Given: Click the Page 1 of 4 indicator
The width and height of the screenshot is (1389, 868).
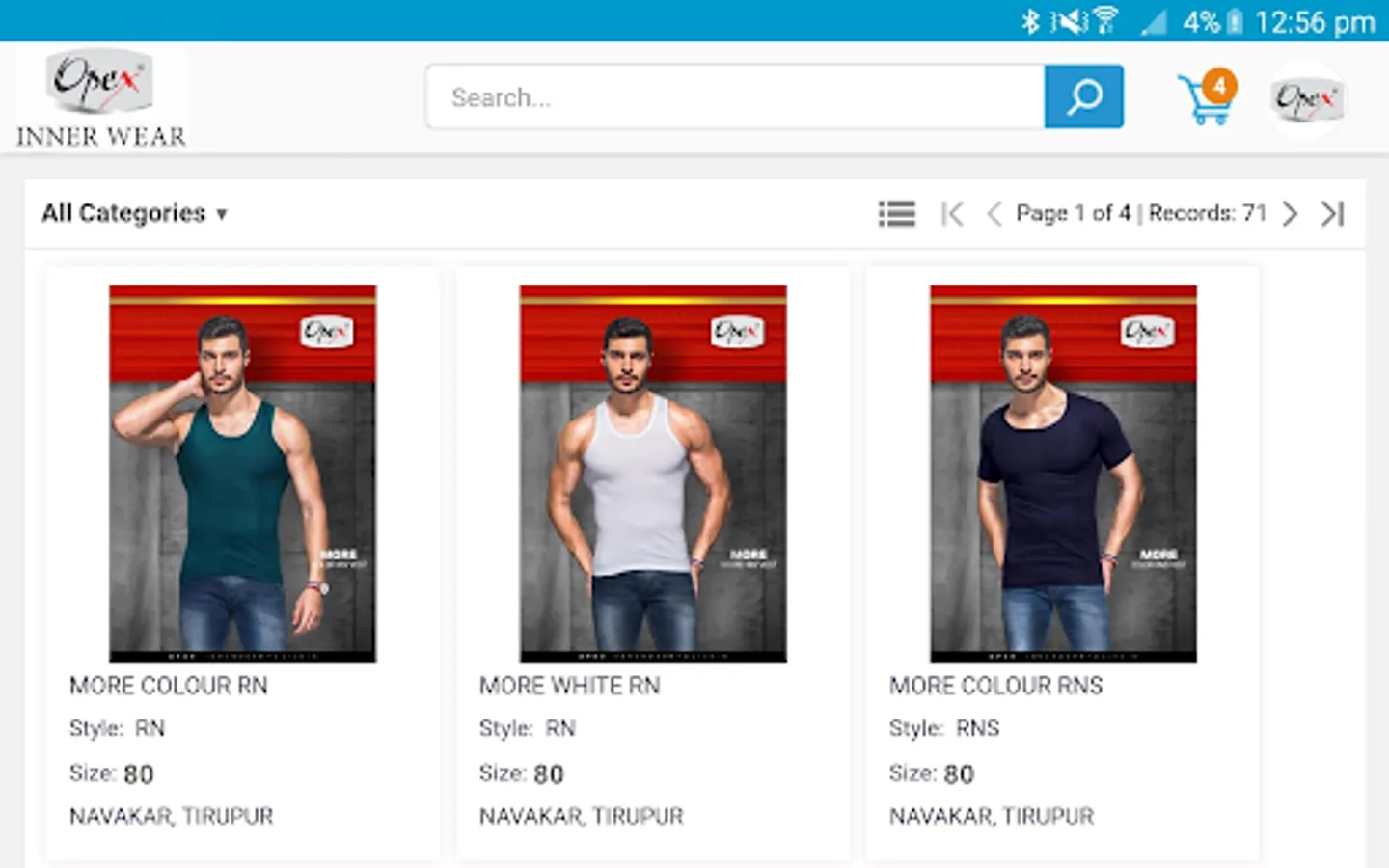Looking at the screenshot, I should [1073, 213].
